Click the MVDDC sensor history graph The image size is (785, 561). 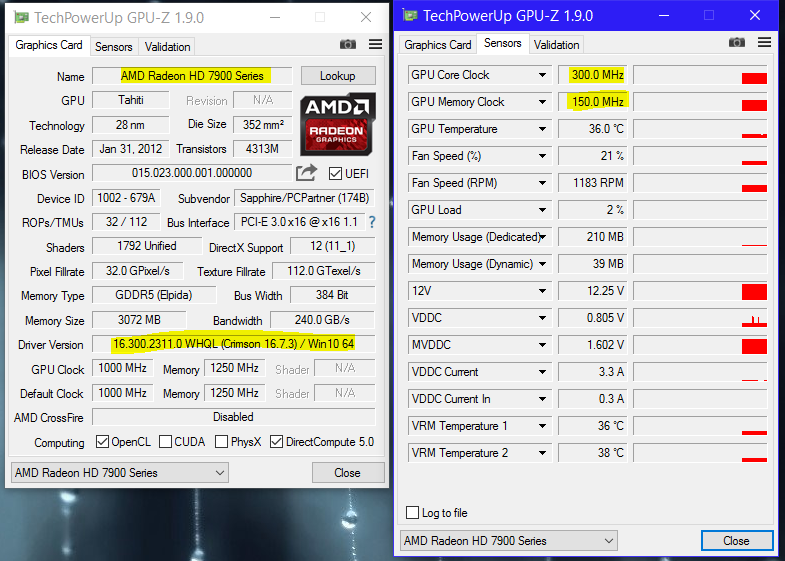[x=700, y=345]
